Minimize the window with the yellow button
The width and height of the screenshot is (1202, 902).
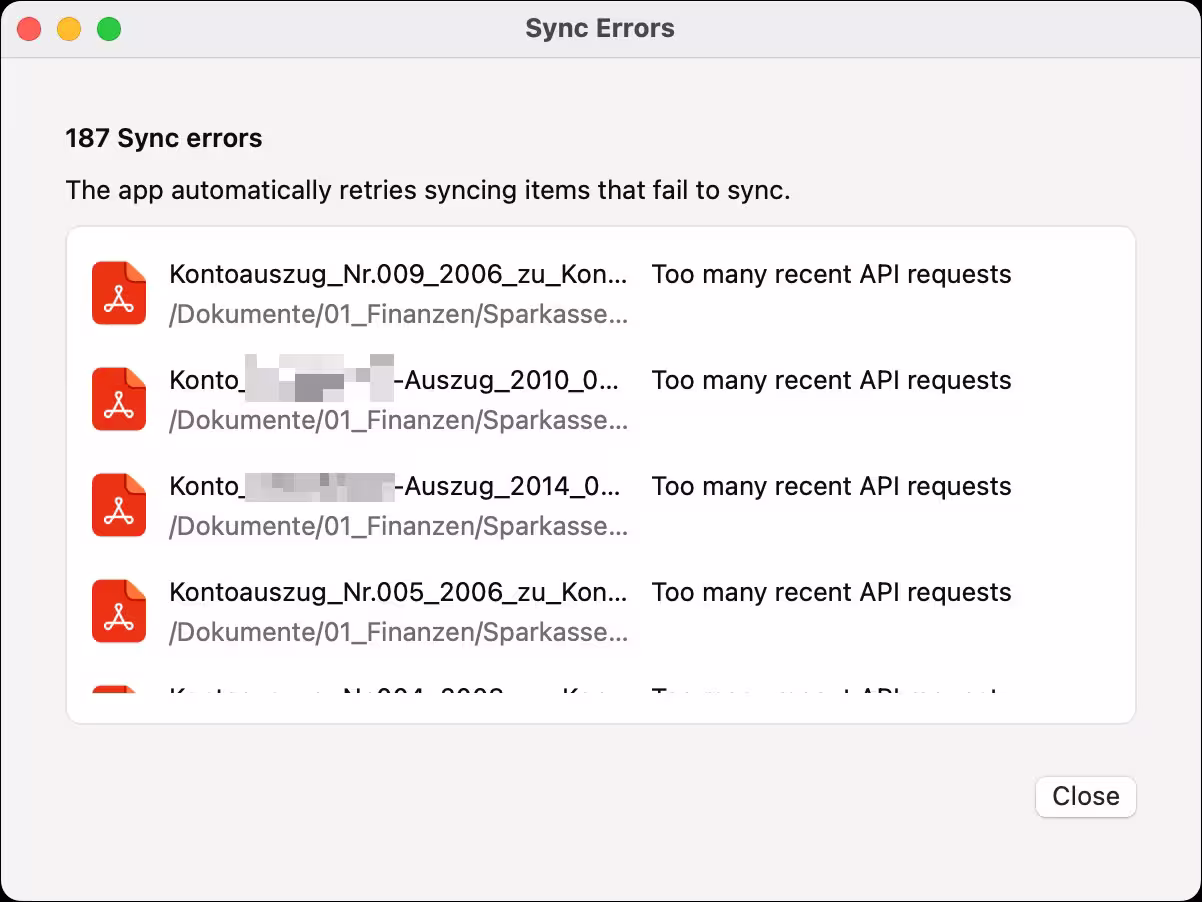pyautogui.click(x=69, y=29)
